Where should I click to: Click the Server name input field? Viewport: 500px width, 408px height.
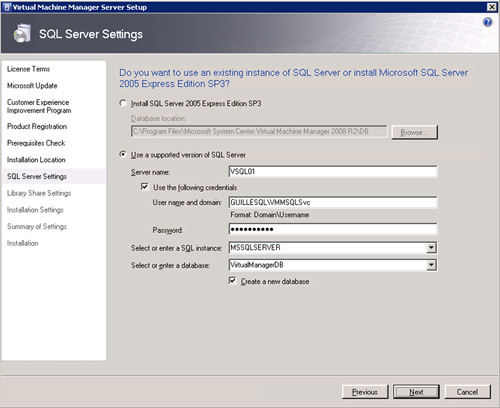coord(333,172)
